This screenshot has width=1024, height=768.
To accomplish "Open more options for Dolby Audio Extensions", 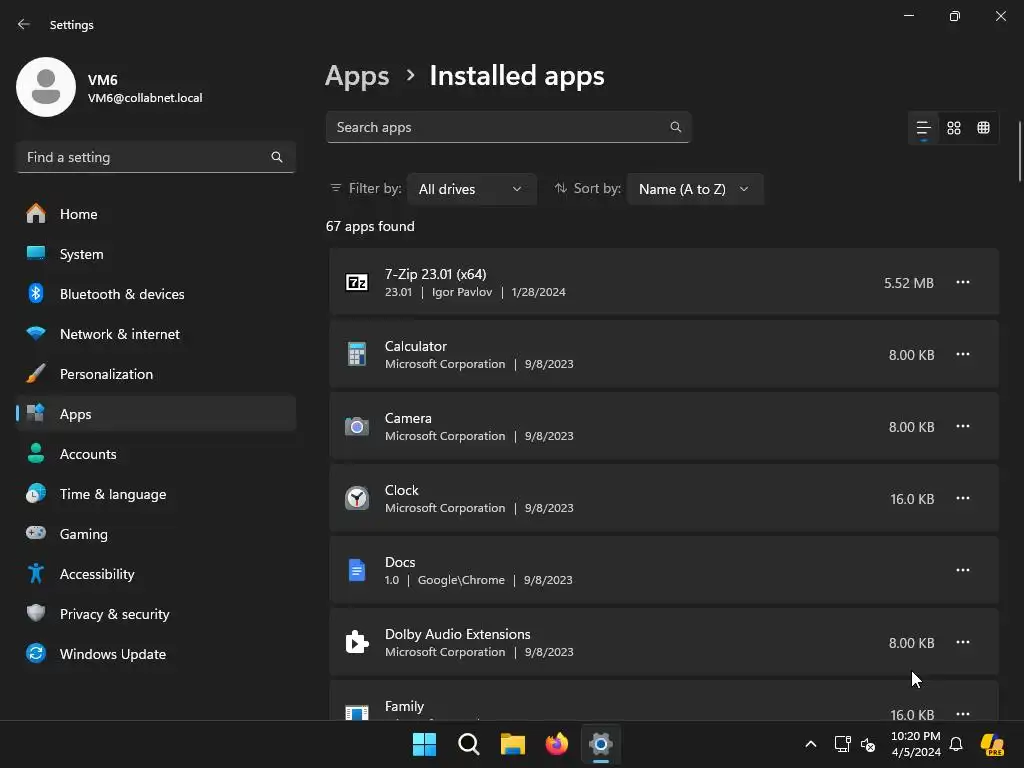I will pyautogui.click(x=963, y=643).
